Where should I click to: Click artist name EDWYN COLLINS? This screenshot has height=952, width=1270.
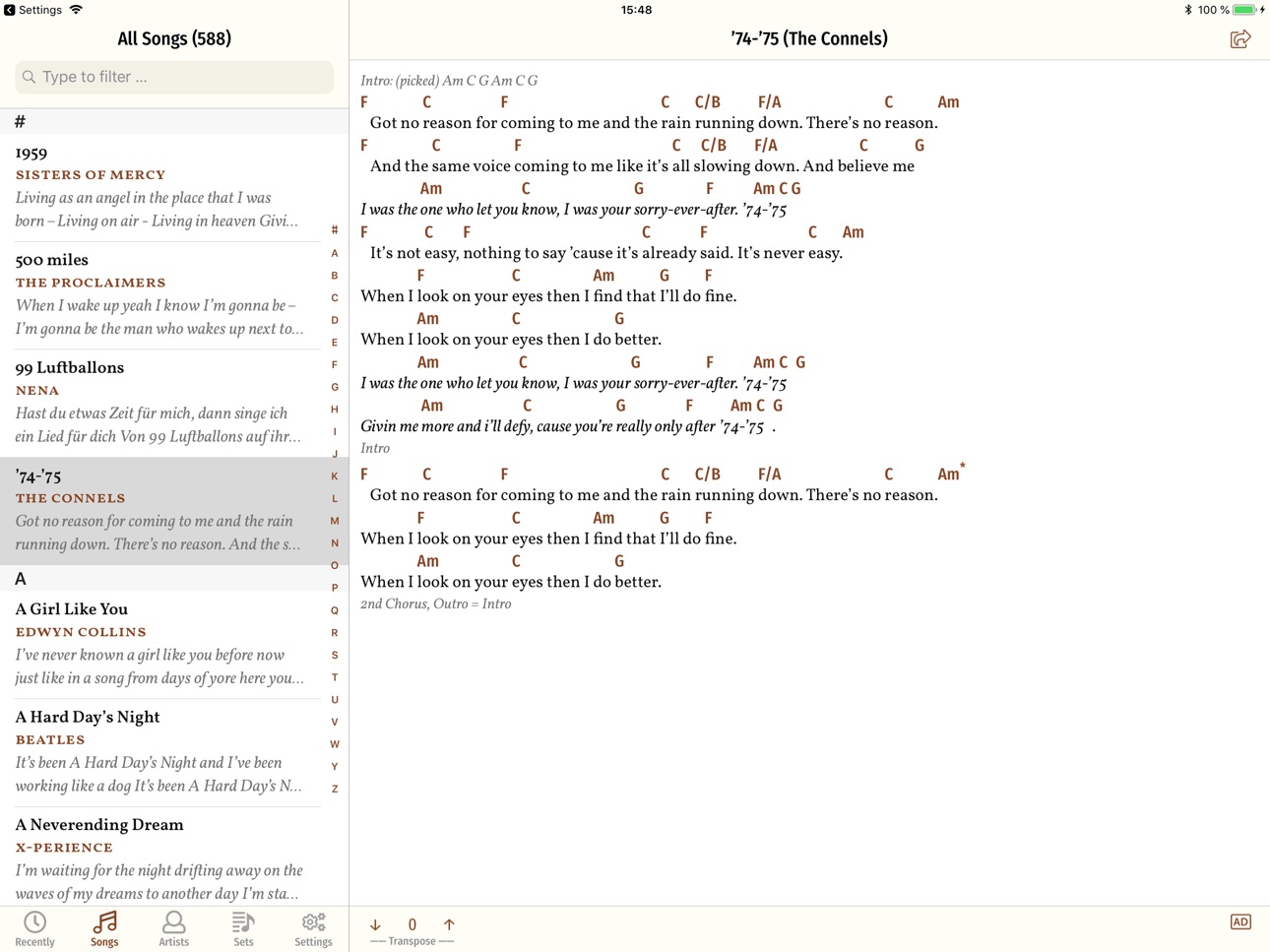[x=81, y=632]
